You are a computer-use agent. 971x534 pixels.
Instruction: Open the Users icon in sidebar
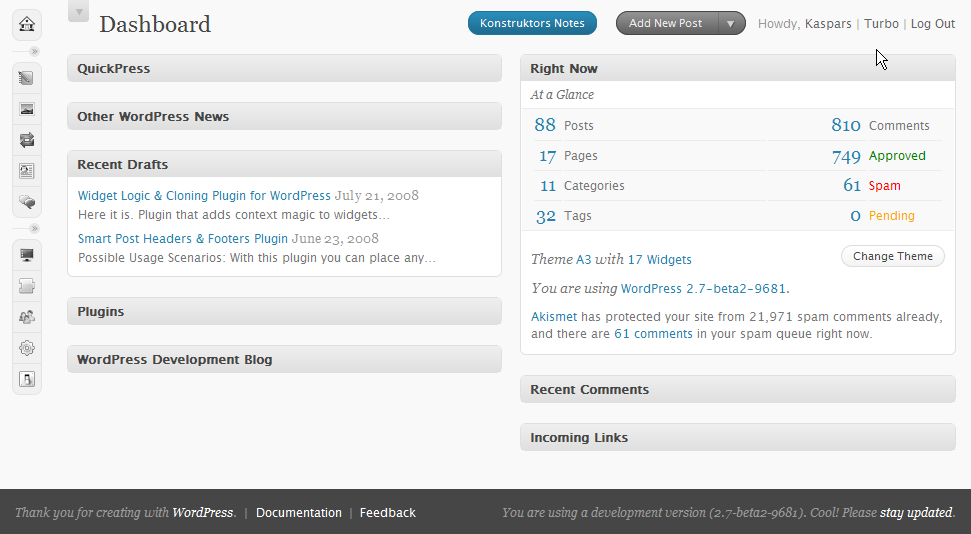click(27, 318)
